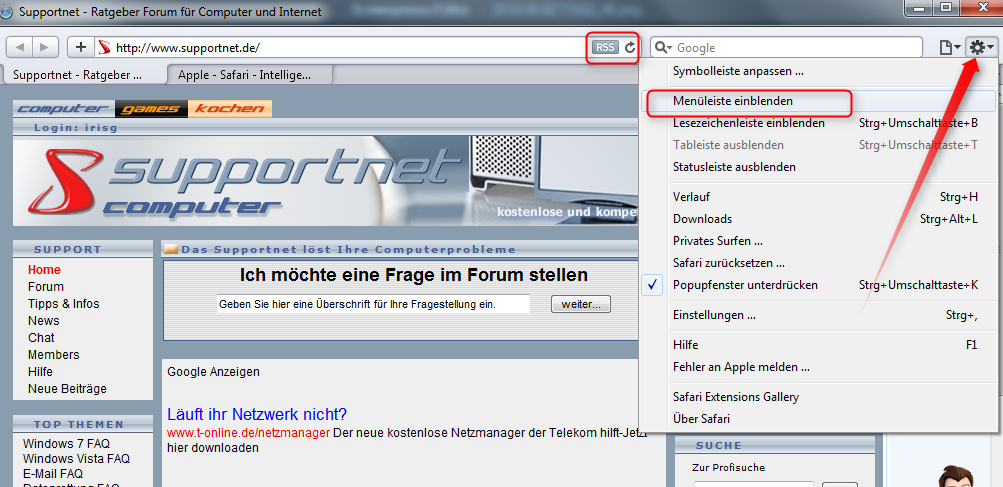1003x487 pixels.
Task: Click the Supportnet favicon in address bar
Action: (x=104, y=47)
